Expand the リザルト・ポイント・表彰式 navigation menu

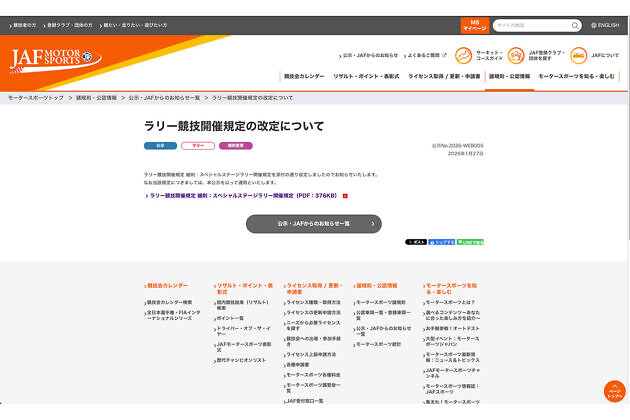(x=366, y=76)
